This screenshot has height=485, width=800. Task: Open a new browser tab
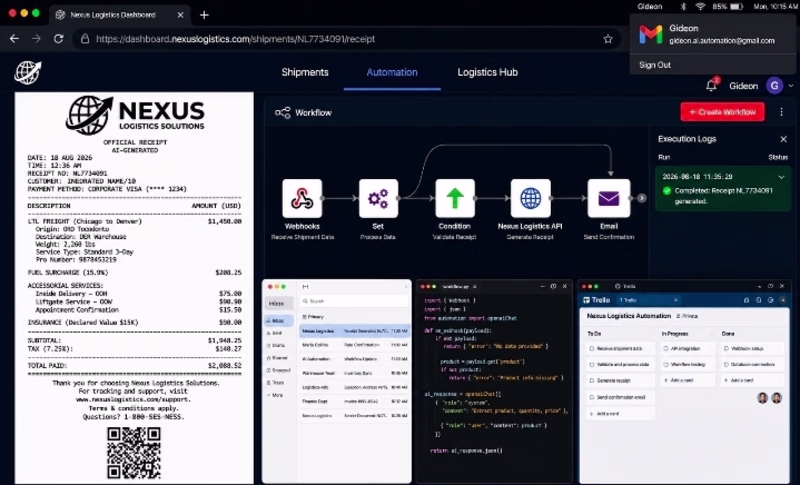click(x=204, y=15)
